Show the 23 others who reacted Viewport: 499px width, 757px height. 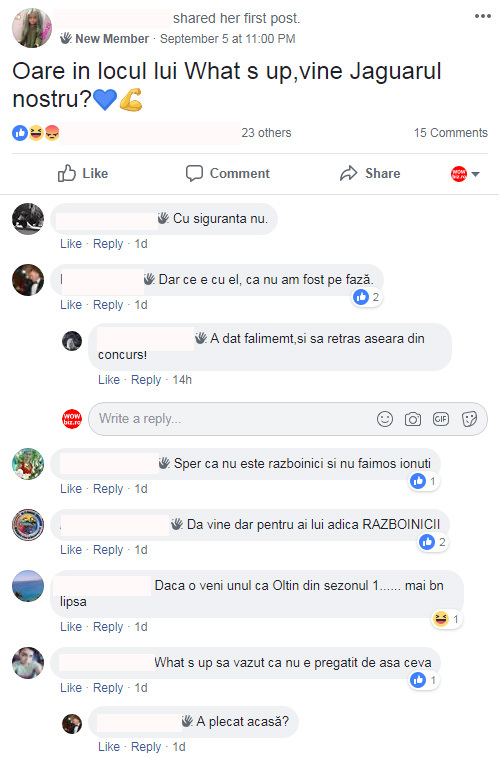coord(266,133)
